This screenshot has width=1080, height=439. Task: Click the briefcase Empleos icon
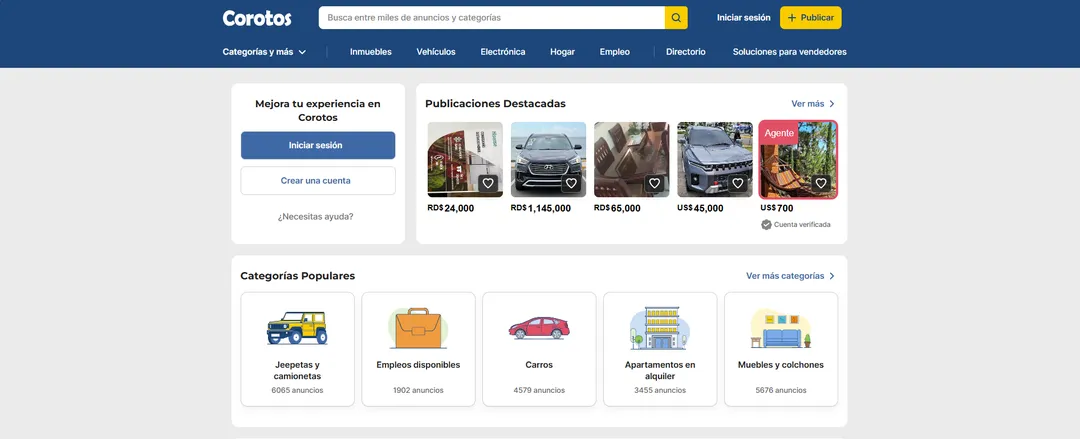418,328
